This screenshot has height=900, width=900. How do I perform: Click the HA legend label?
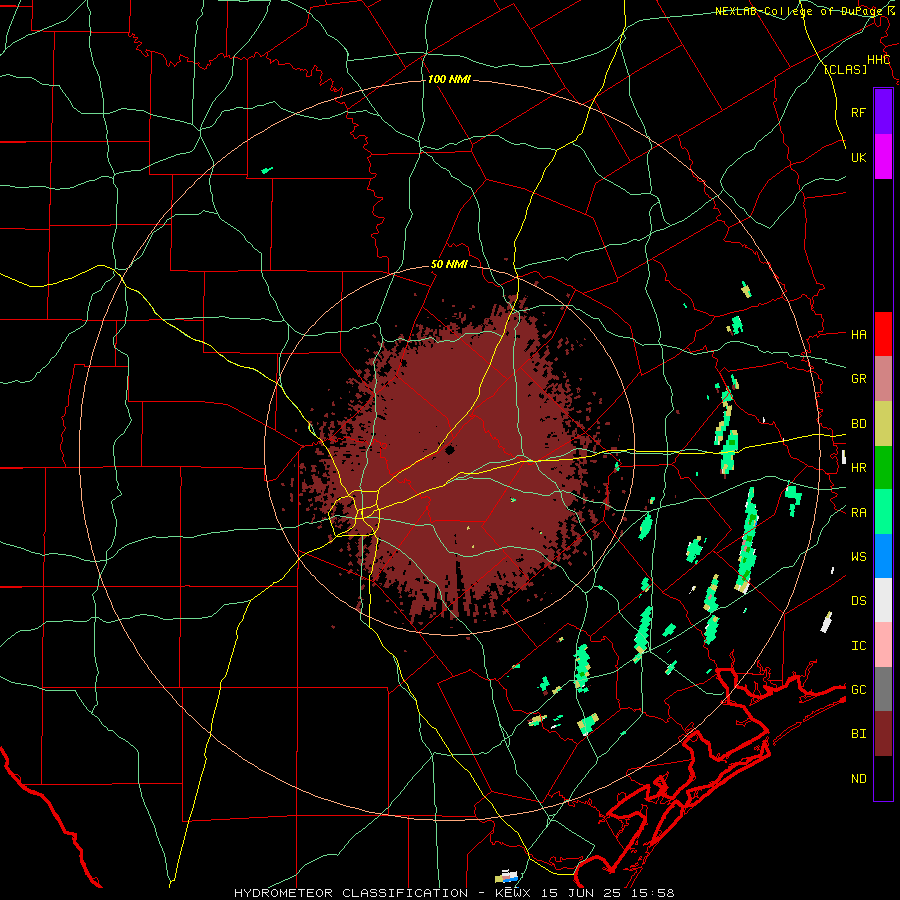(858, 334)
